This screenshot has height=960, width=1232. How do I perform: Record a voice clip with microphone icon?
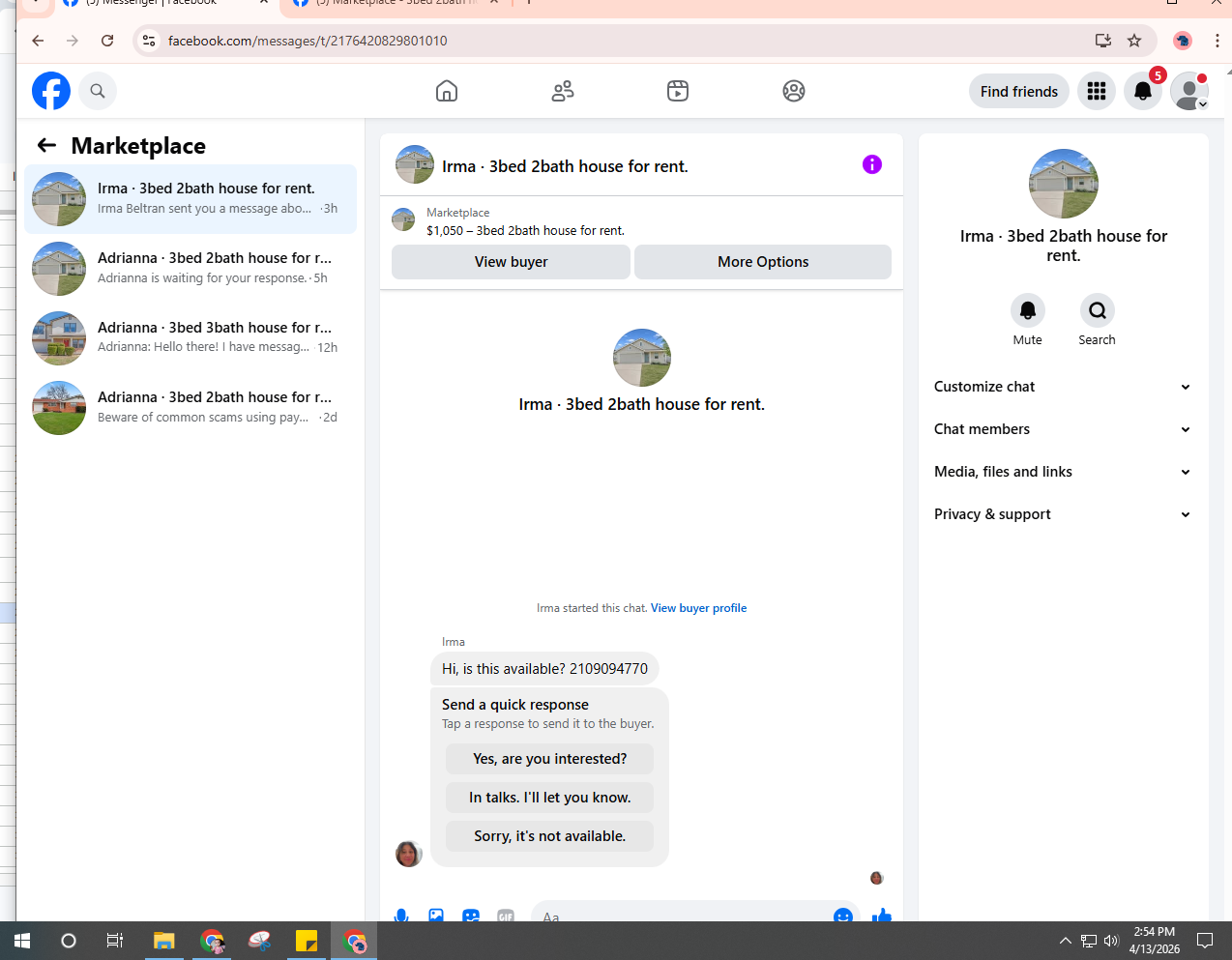point(401,916)
